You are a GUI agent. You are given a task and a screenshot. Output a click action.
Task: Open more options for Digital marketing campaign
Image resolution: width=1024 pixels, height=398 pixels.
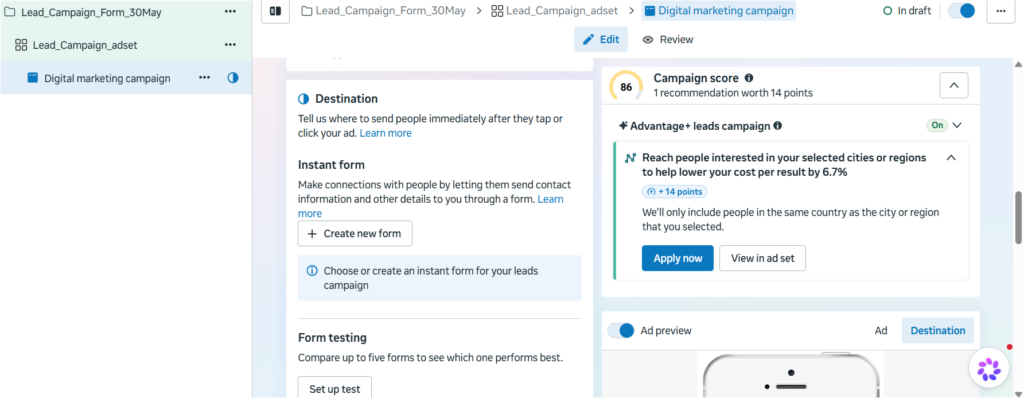pos(204,78)
